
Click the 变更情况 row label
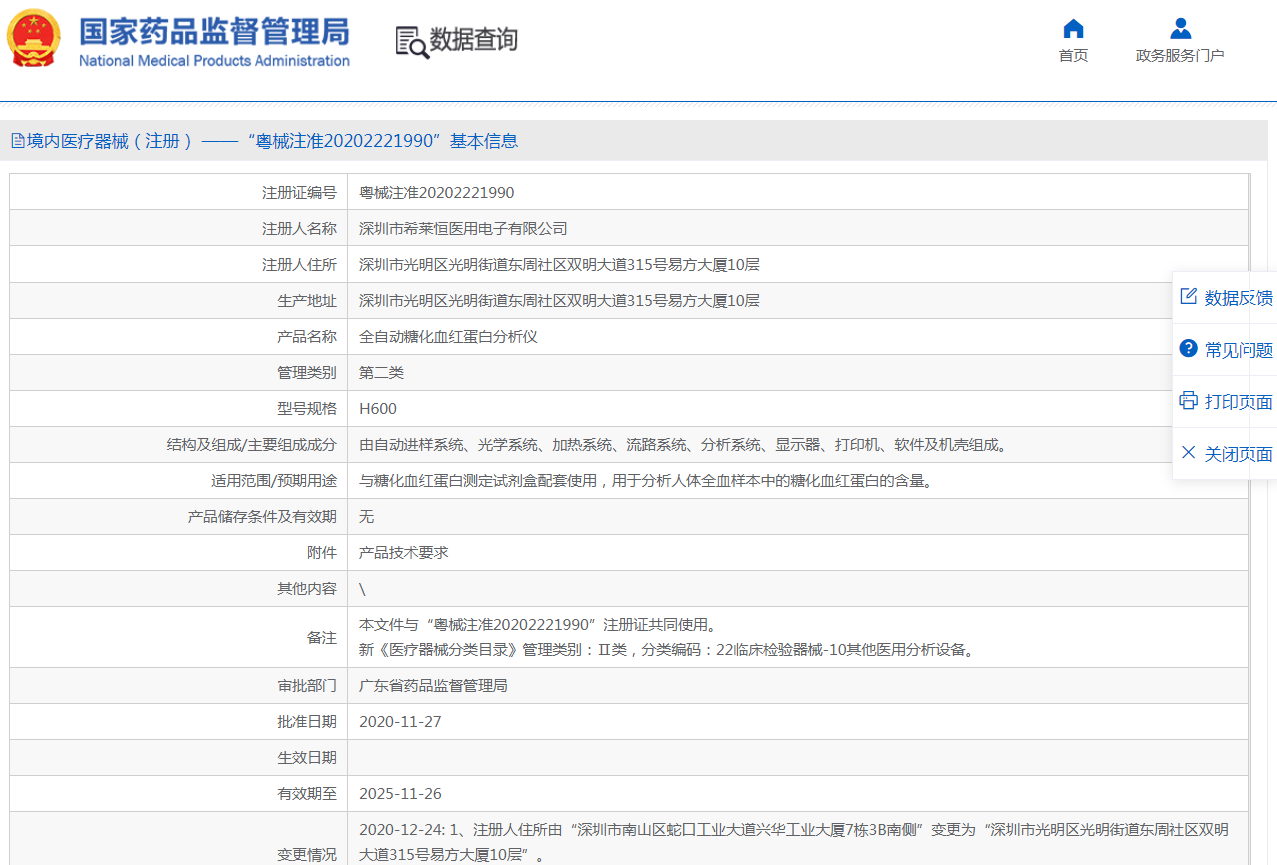(307, 854)
